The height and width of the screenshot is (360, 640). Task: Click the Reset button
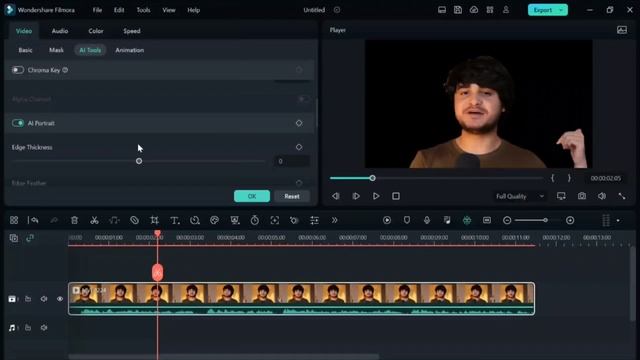coord(292,196)
